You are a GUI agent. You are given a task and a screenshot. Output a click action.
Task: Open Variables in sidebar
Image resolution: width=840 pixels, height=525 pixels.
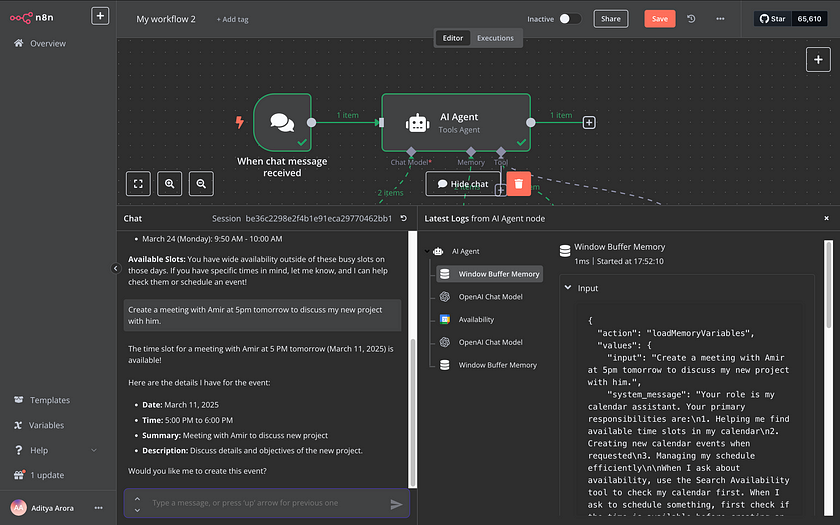46,425
